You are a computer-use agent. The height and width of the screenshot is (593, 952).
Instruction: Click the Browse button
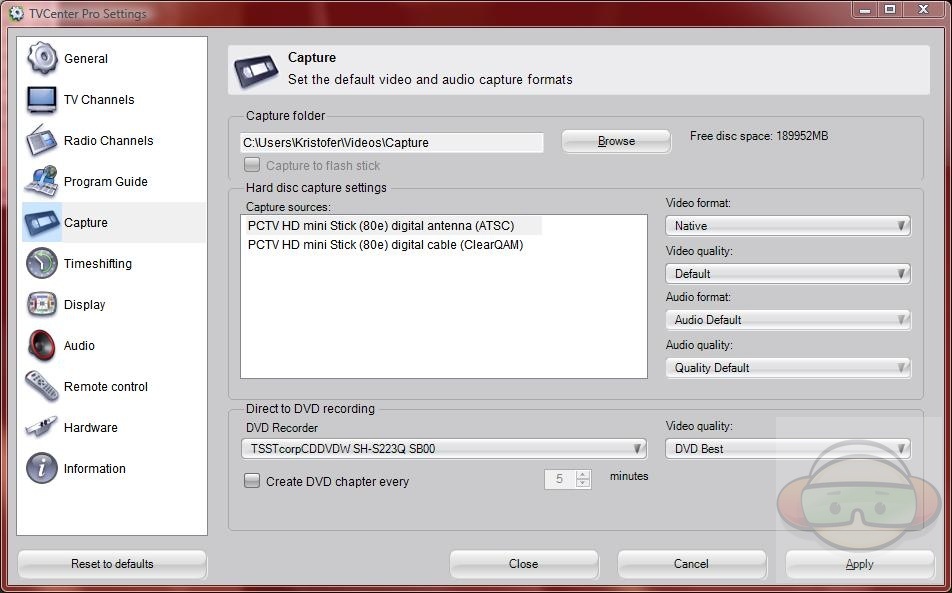616,141
